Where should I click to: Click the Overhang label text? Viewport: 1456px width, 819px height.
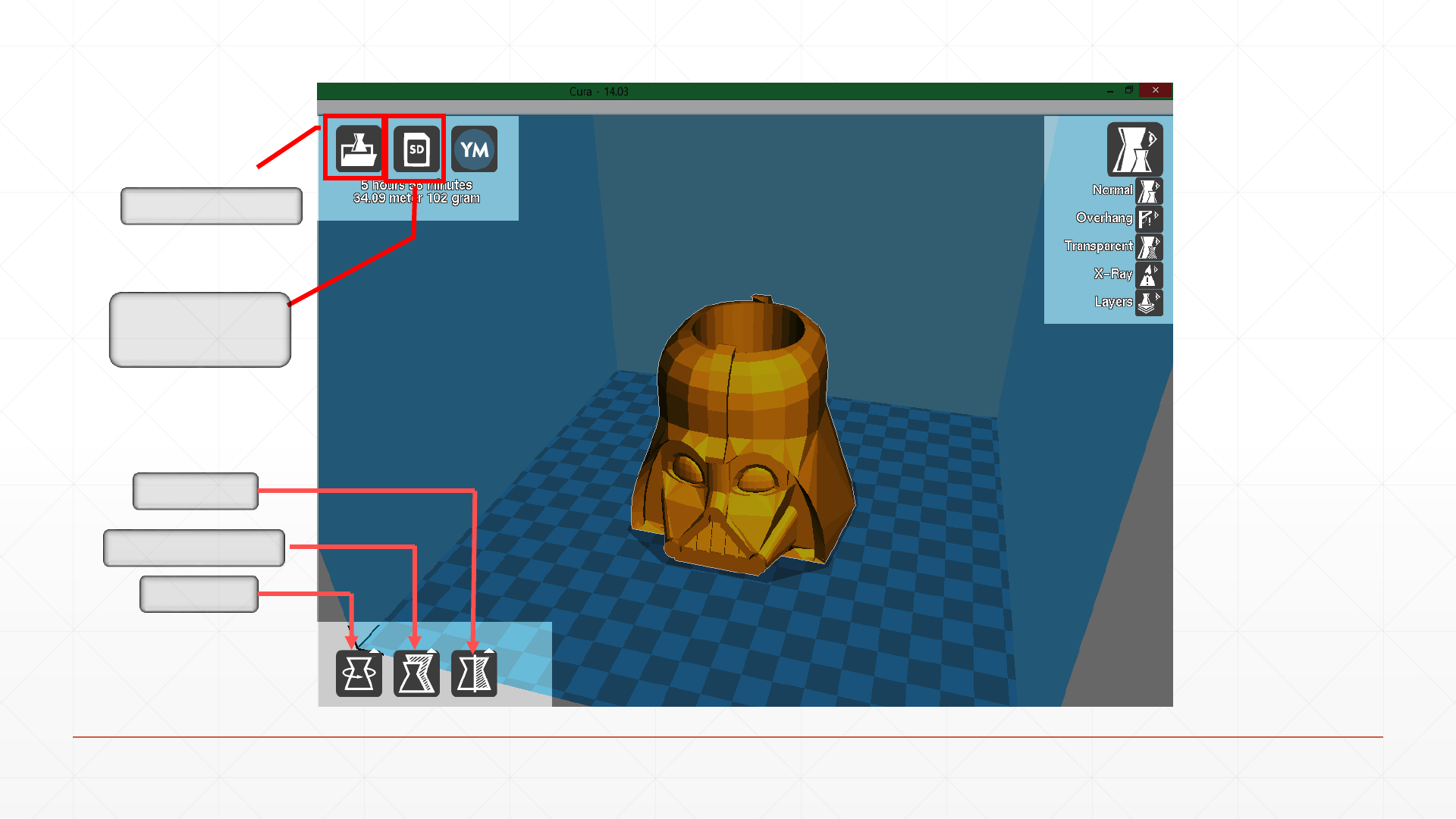coord(1103,218)
